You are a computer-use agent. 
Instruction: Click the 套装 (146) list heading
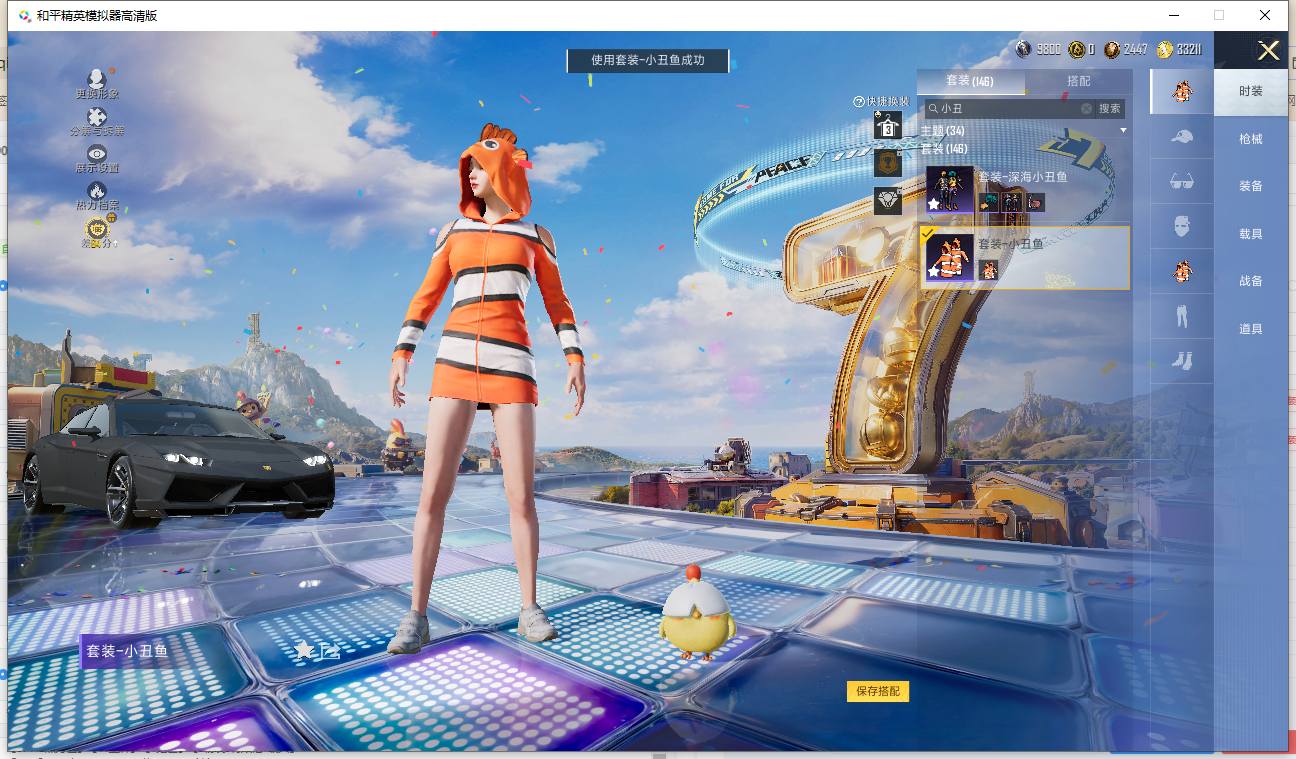click(x=942, y=148)
